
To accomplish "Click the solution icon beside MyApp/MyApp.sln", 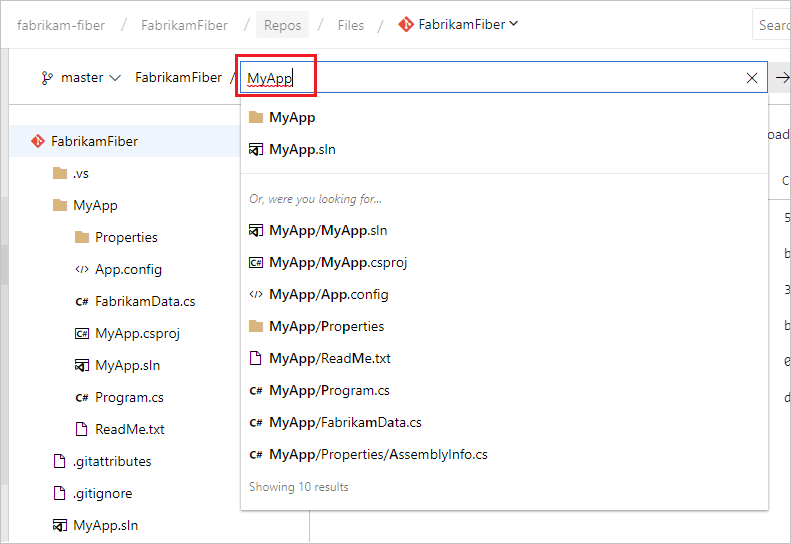I will 256,231.
